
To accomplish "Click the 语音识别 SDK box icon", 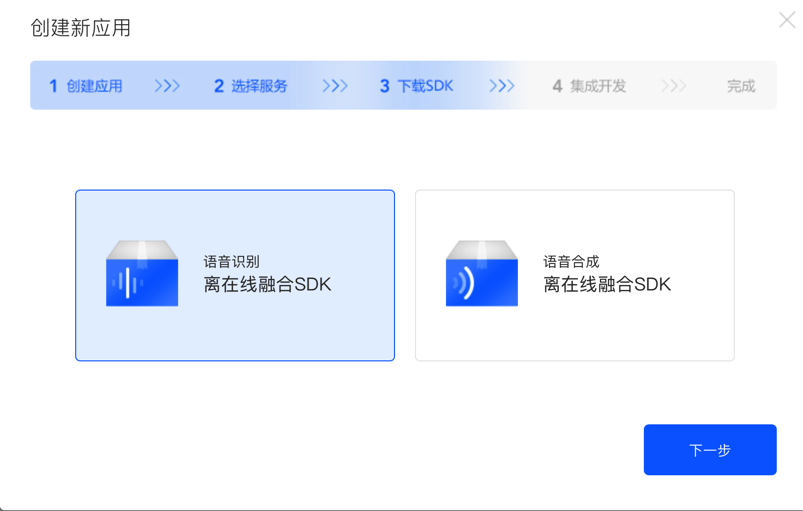I will (x=142, y=273).
